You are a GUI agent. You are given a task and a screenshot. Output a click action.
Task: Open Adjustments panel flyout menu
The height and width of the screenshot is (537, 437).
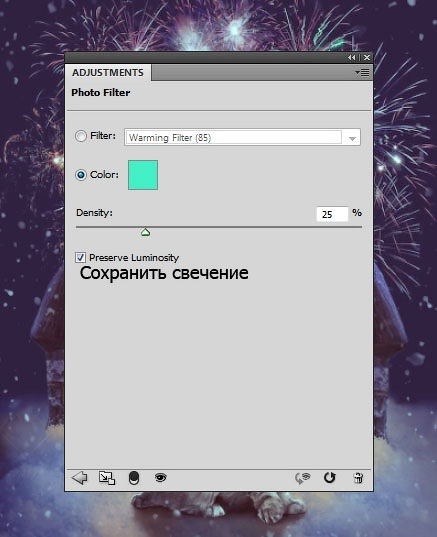pos(362,73)
